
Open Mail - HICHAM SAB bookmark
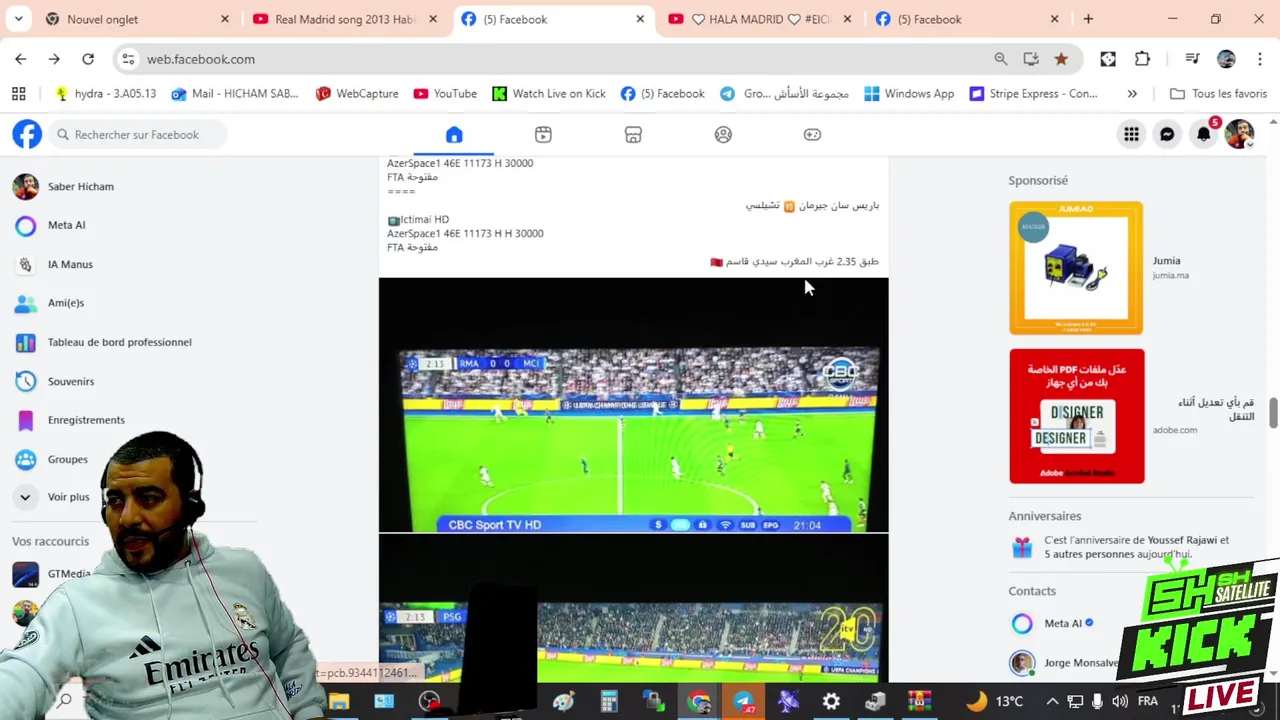coord(235,93)
